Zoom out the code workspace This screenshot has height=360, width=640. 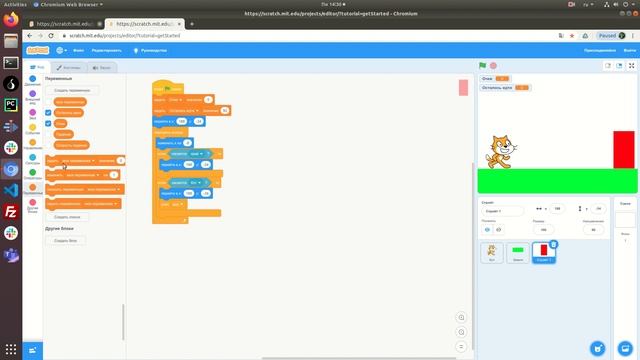461,332
